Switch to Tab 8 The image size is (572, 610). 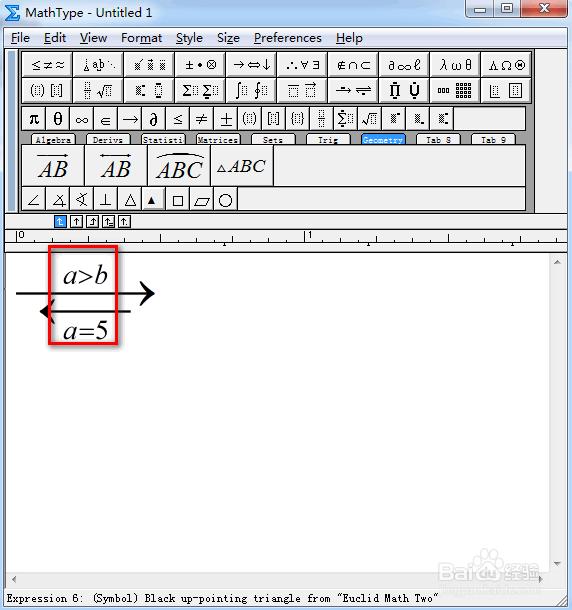(438, 140)
